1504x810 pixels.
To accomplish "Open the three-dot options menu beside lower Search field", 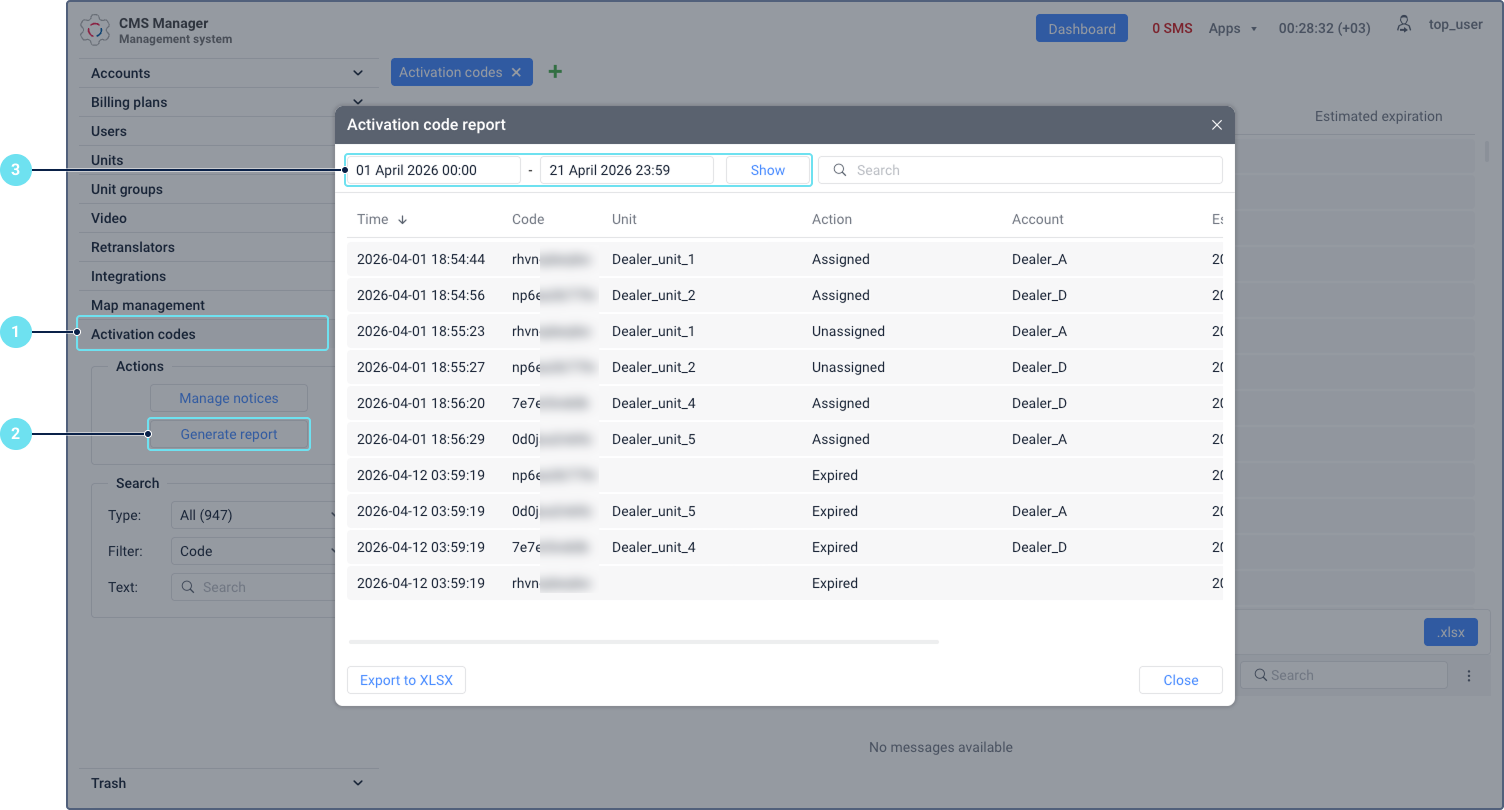I will pyautogui.click(x=1469, y=675).
